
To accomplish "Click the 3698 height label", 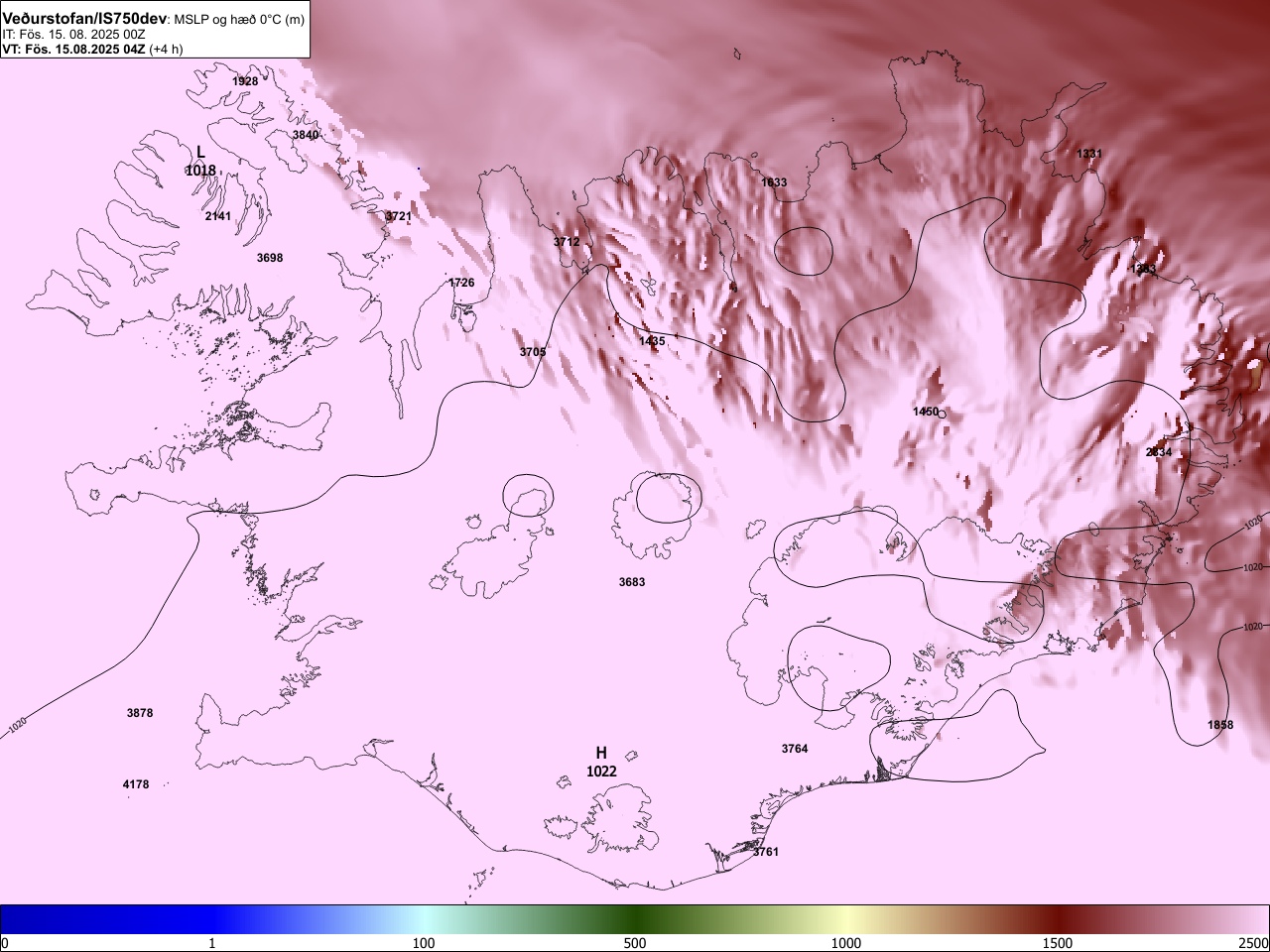I will pos(270,258).
